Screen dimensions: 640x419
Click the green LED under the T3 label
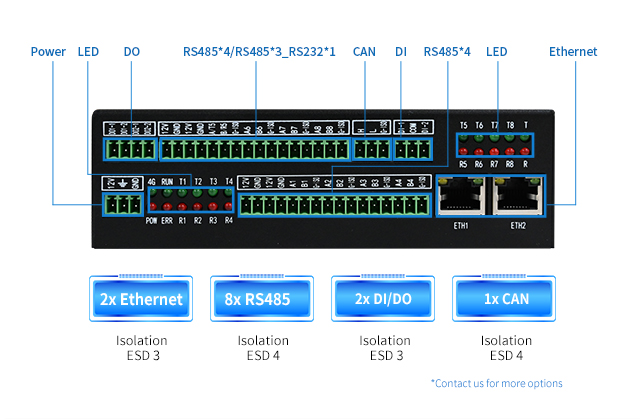tap(213, 192)
